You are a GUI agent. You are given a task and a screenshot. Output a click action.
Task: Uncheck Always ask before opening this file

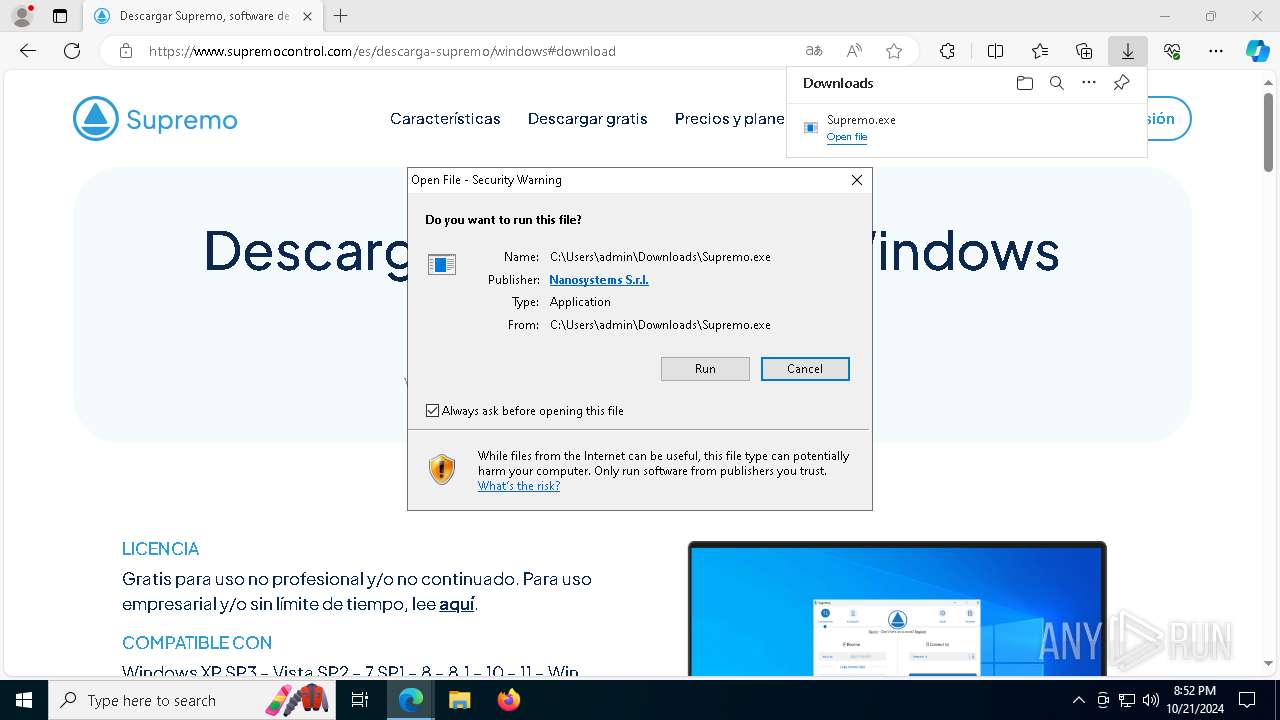click(432, 411)
